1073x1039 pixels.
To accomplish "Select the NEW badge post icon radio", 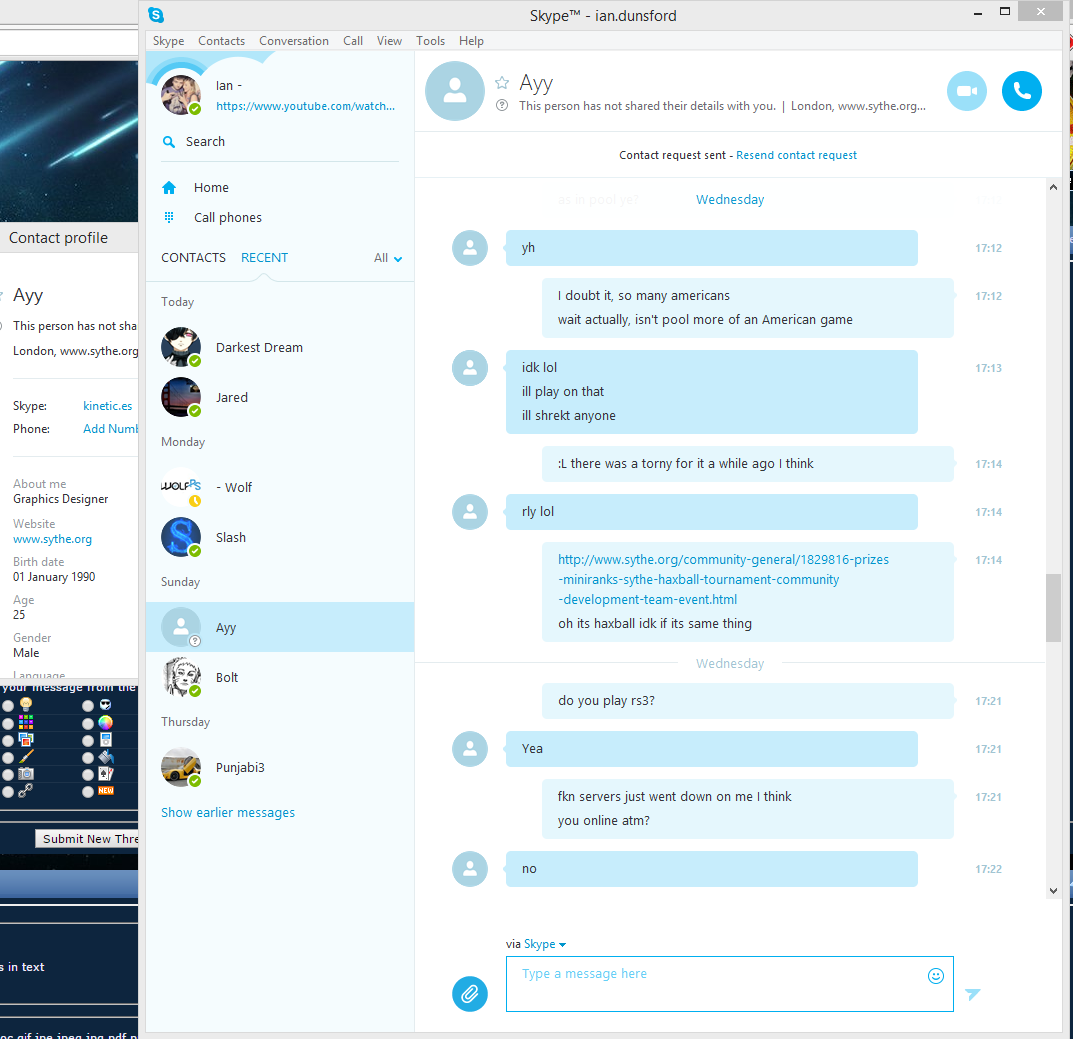I will point(88,791).
